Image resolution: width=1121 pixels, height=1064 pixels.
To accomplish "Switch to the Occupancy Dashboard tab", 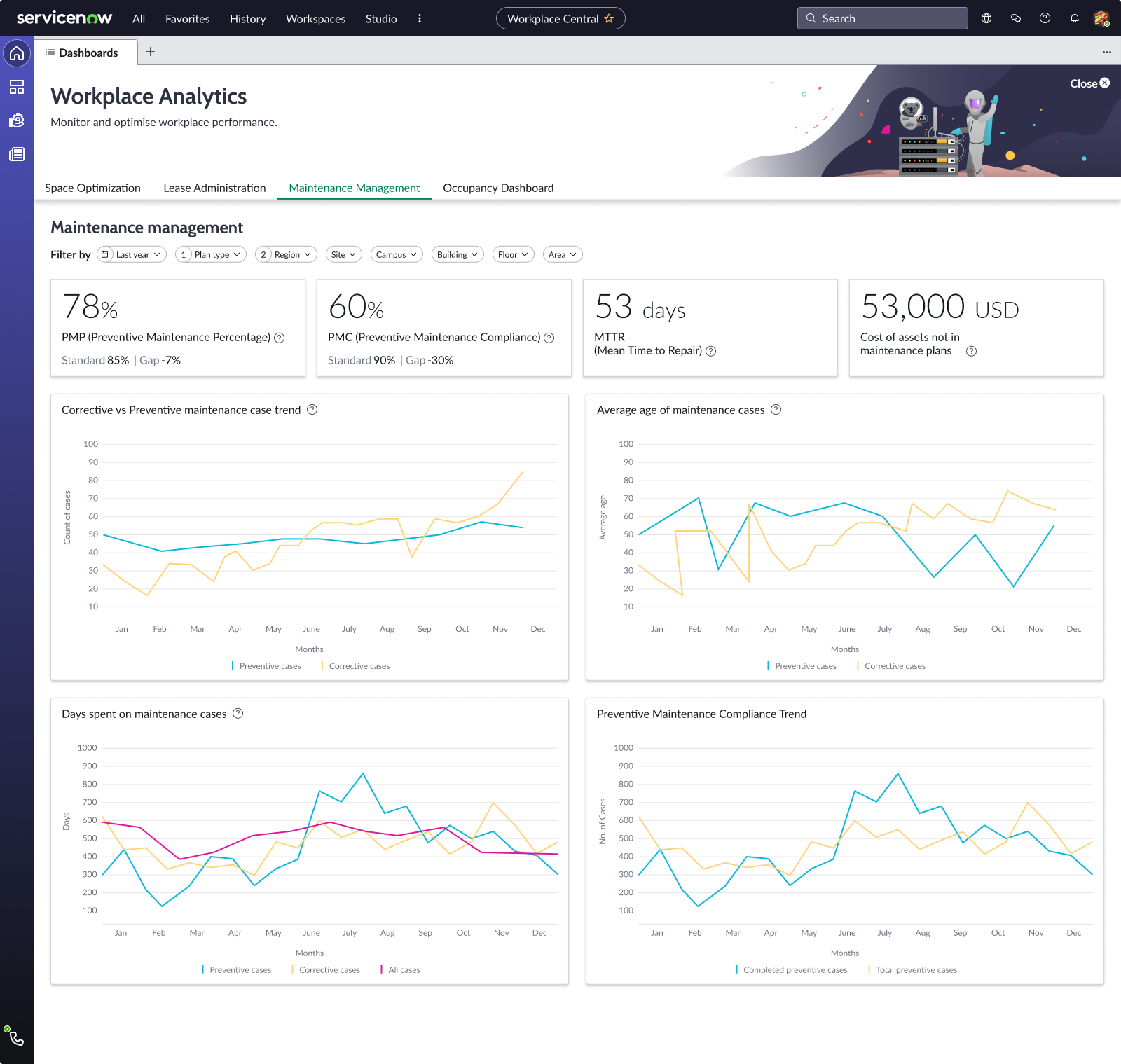I will point(498,188).
